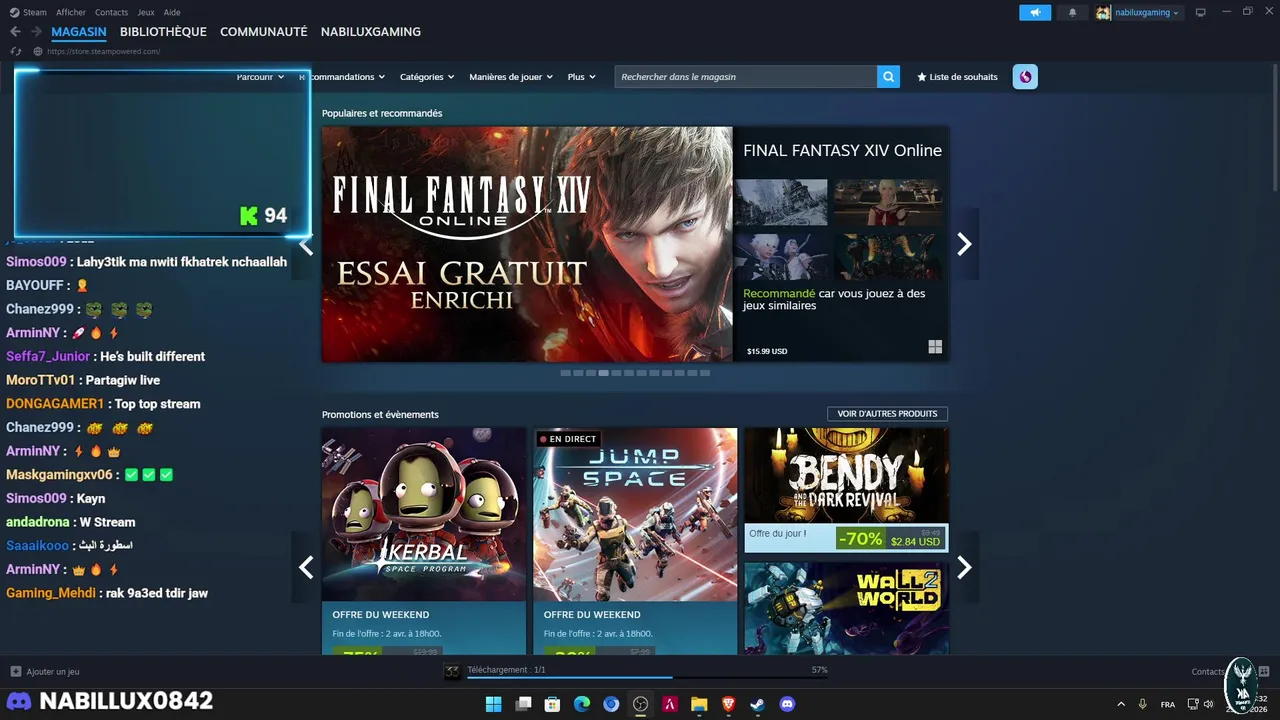
Task: Click the downloading game icon in bottom bar
Action: (453, 671)
